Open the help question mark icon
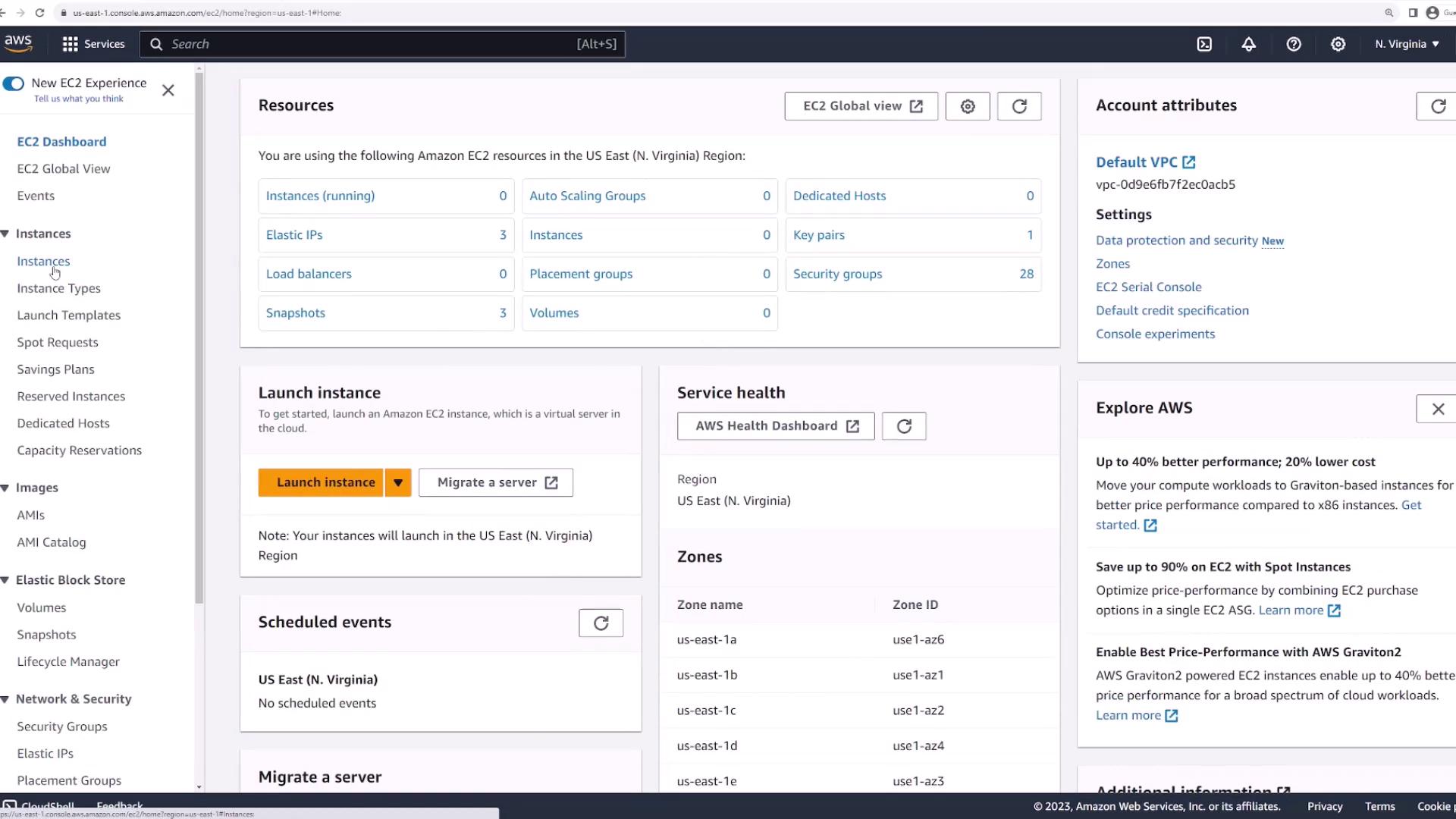The image size is (1456, 819). tap(1294, 44)
